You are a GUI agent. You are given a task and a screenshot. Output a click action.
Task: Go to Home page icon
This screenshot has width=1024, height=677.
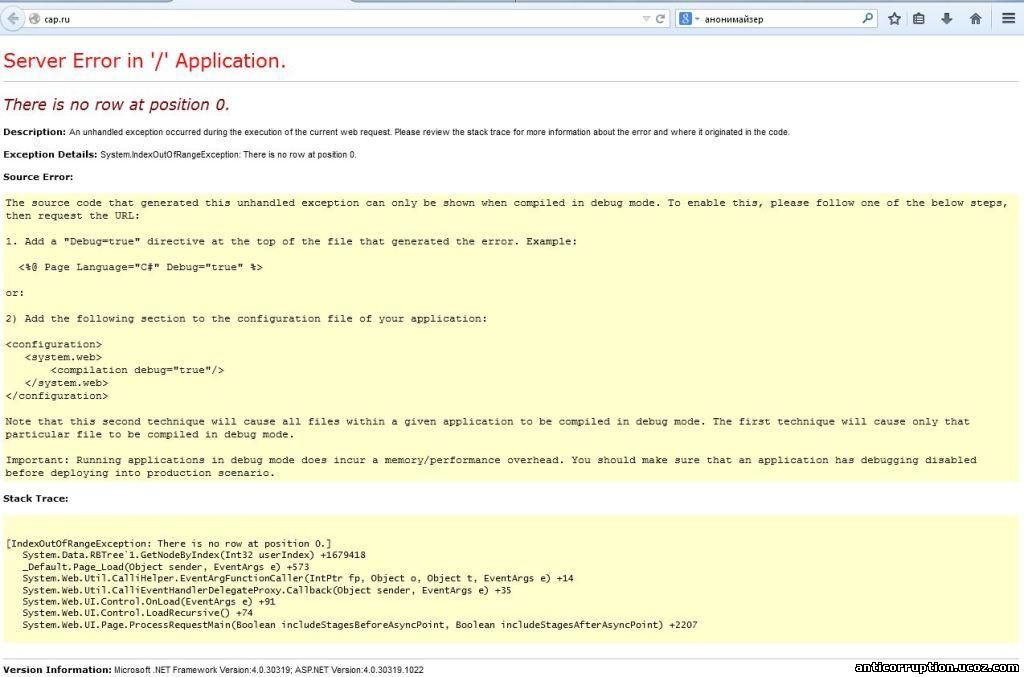[x=975, y=19]
